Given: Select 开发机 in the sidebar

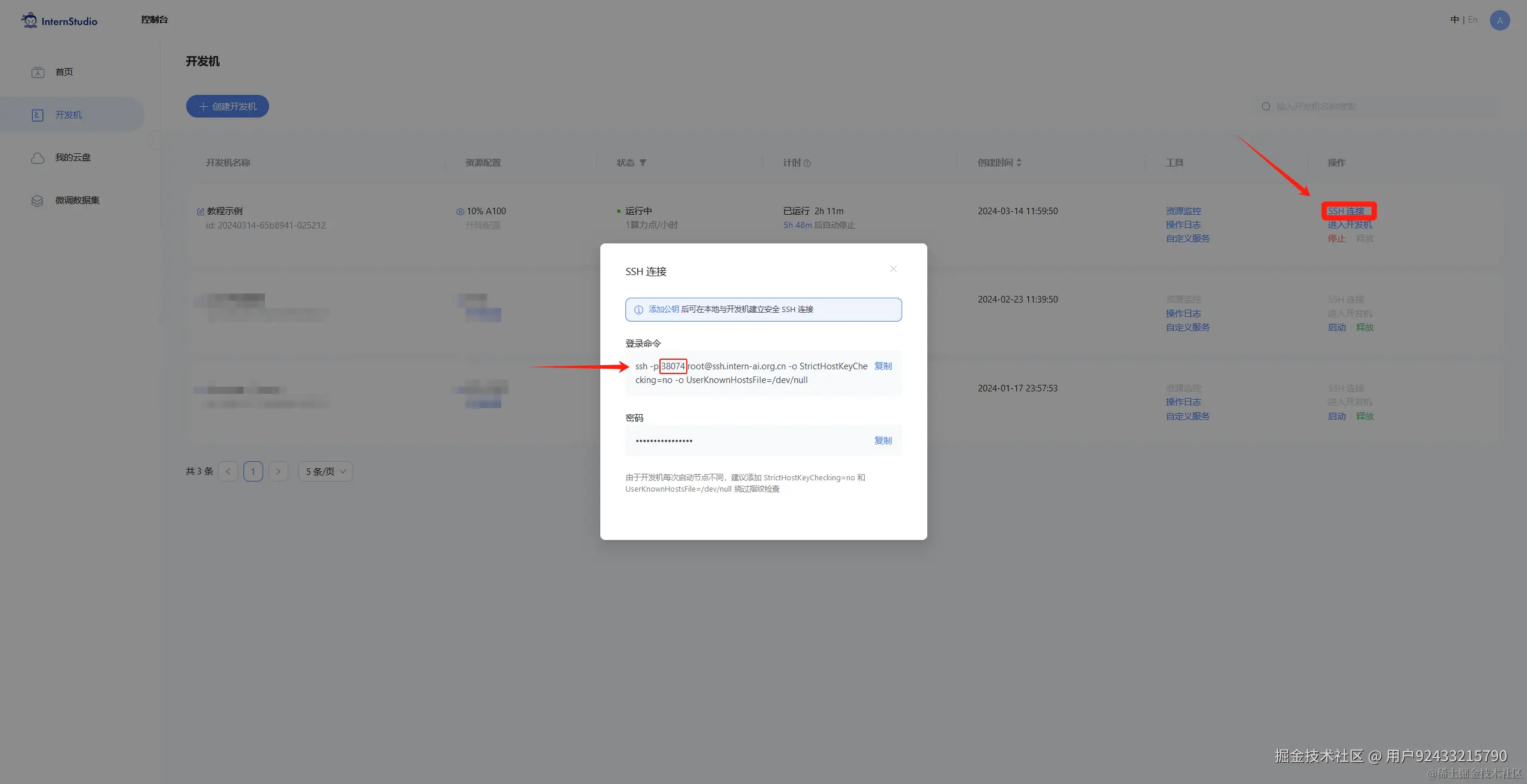Looking at the screenshot, I should pyautogui.click(x=69, y=115).
